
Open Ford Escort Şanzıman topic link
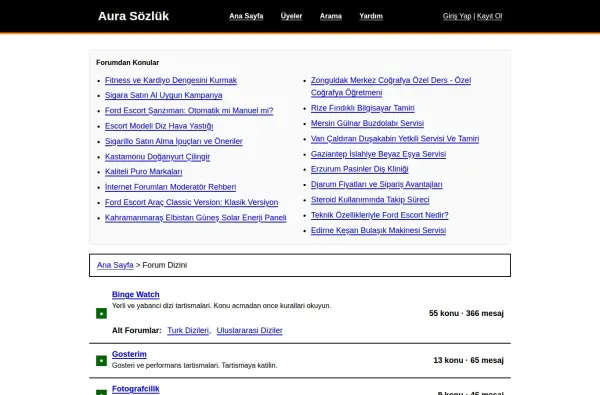pyautogui.click(x=189, y=110)
